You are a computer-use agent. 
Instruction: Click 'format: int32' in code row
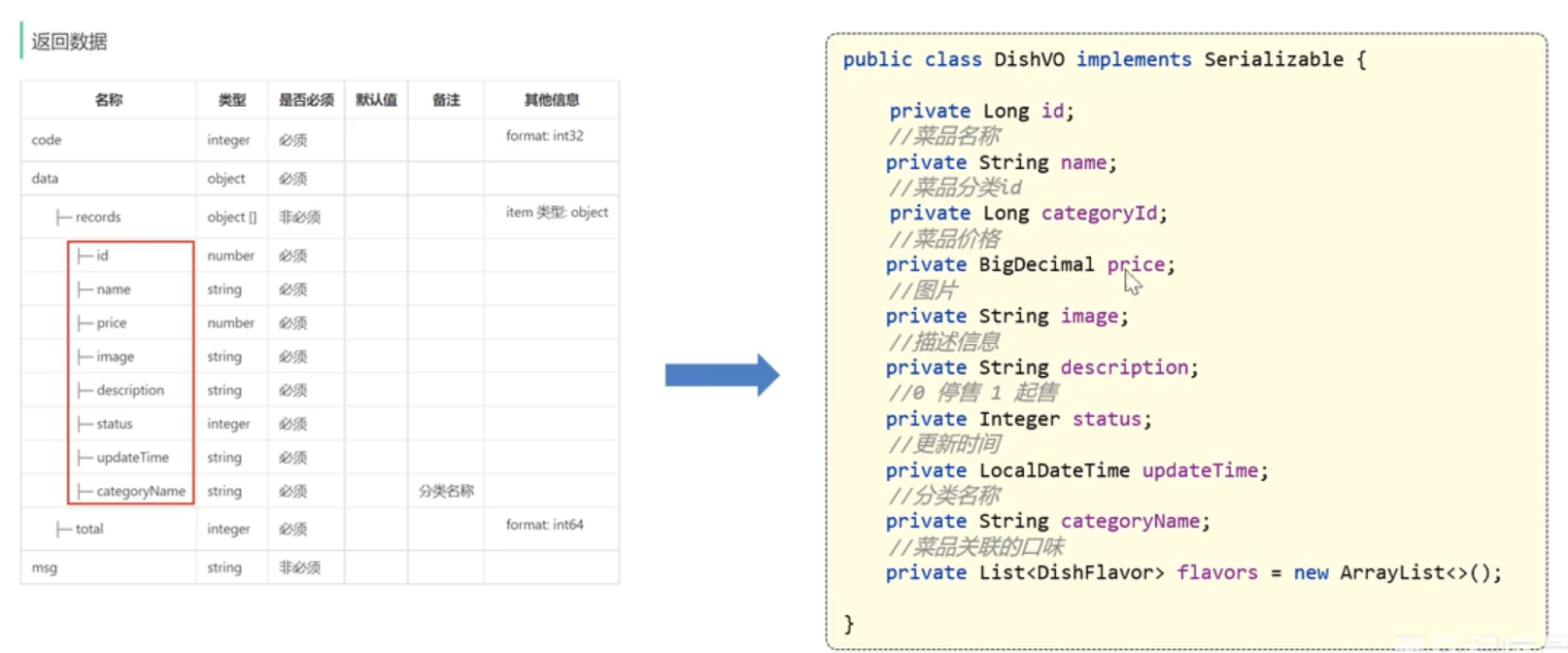(544, 136)
